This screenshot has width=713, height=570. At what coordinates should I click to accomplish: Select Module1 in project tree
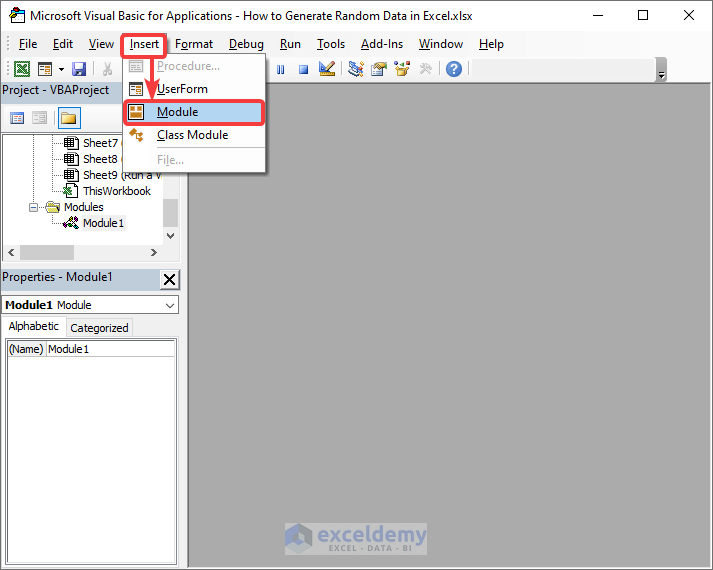(103, 223)
